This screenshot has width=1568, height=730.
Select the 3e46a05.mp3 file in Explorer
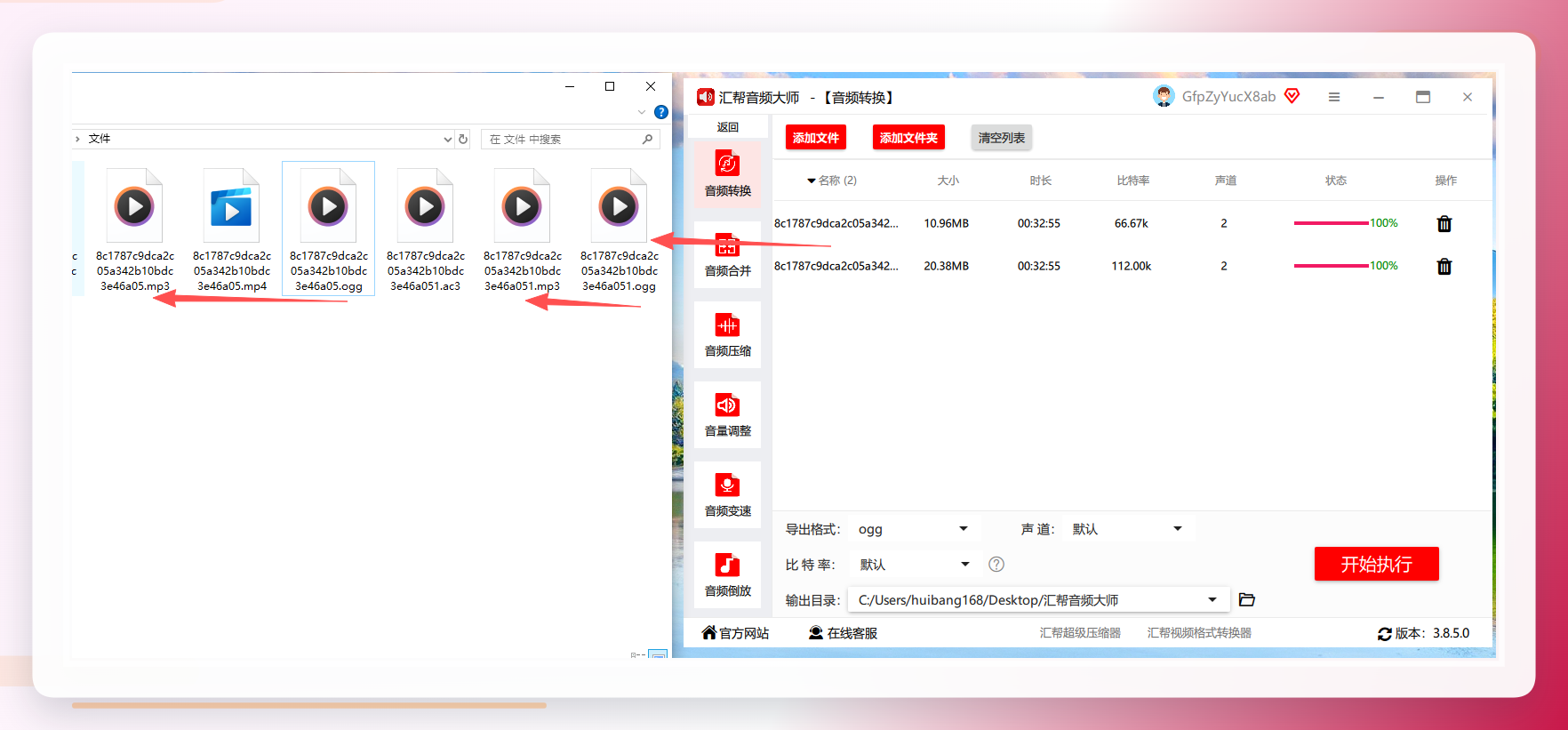tap(135, 229)
